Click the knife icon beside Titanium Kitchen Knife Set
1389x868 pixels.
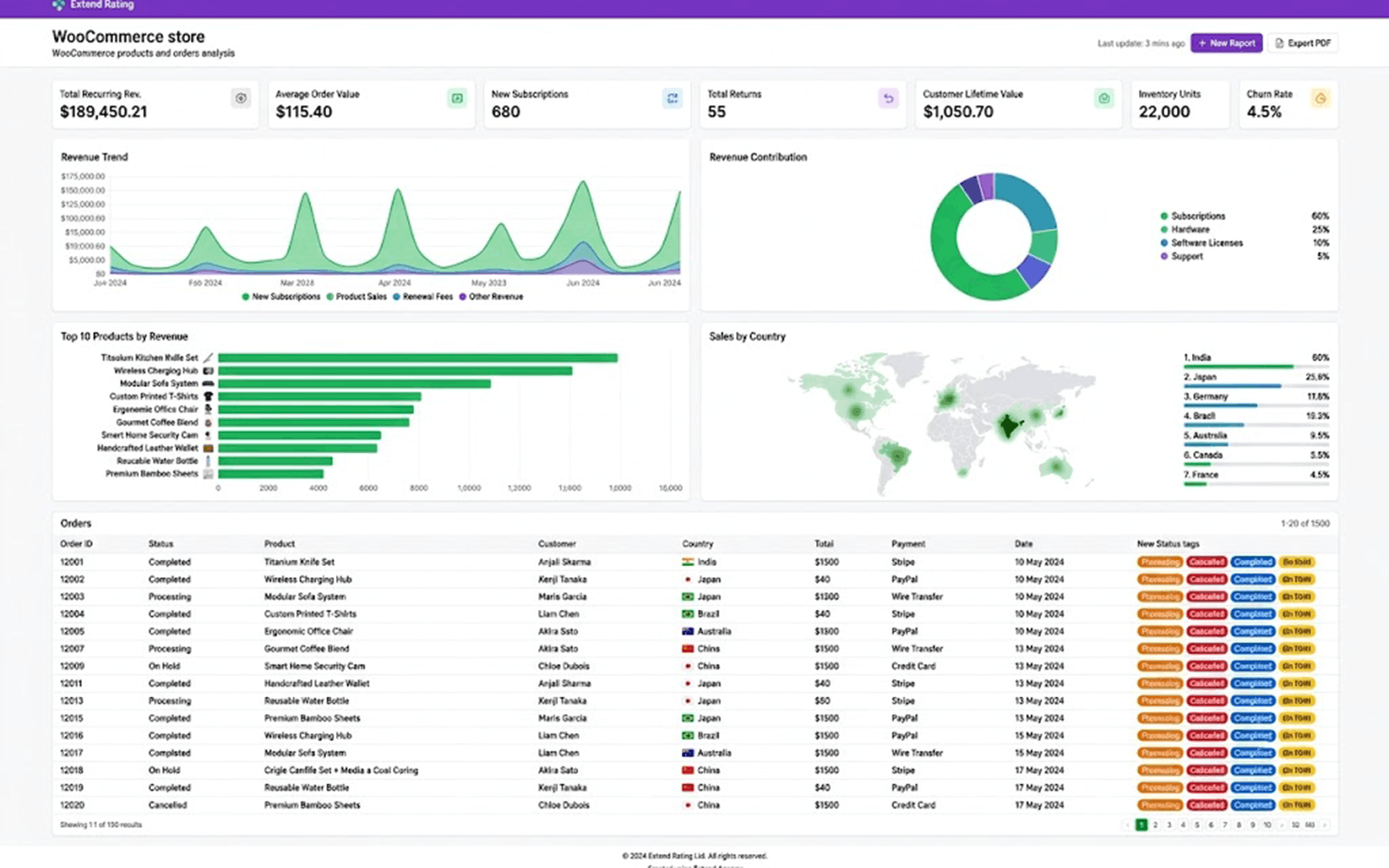point(208,358)
